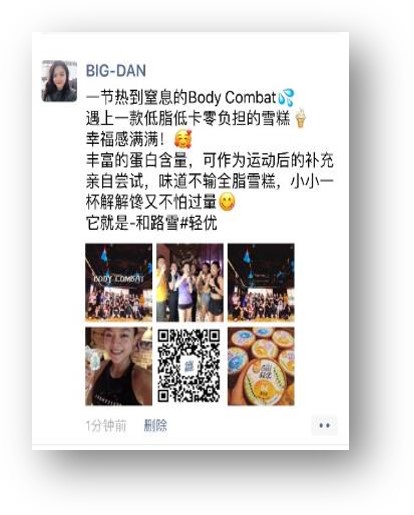The height and width of the screenshot is (515, 414).
Task: Open BIG-DAN's profile avatar photo
Action: coord(59,81)
